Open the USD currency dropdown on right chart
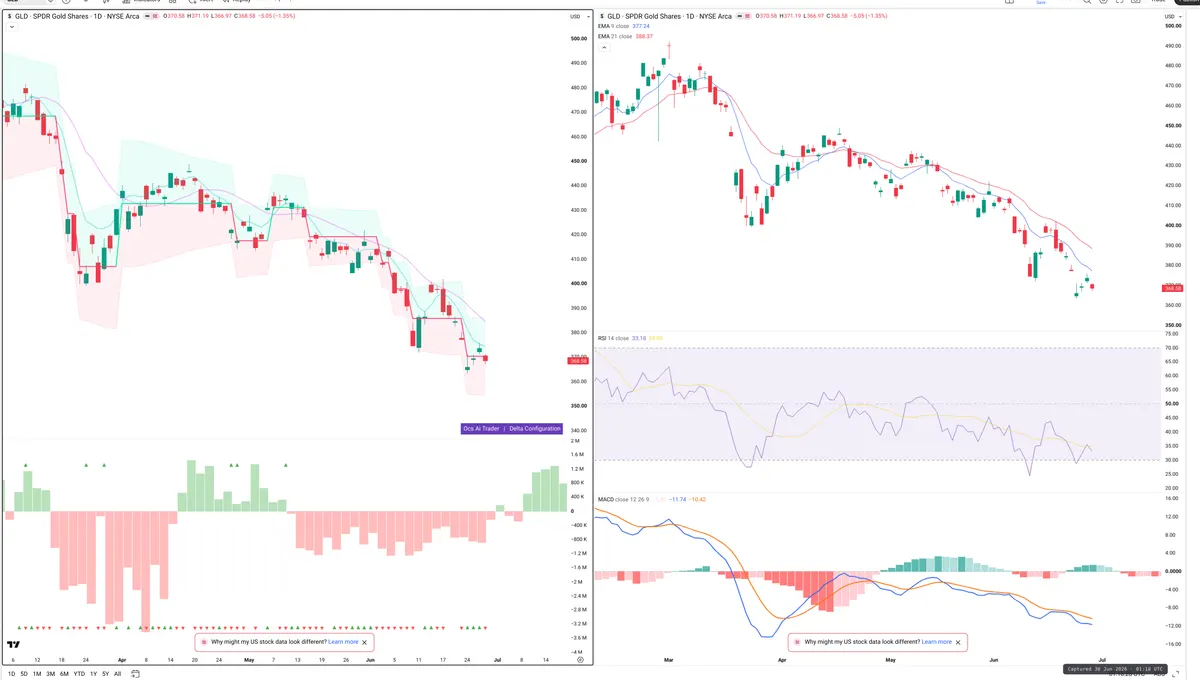The height and width of the screenshot is (680, 1200). tap(1172, 17)
